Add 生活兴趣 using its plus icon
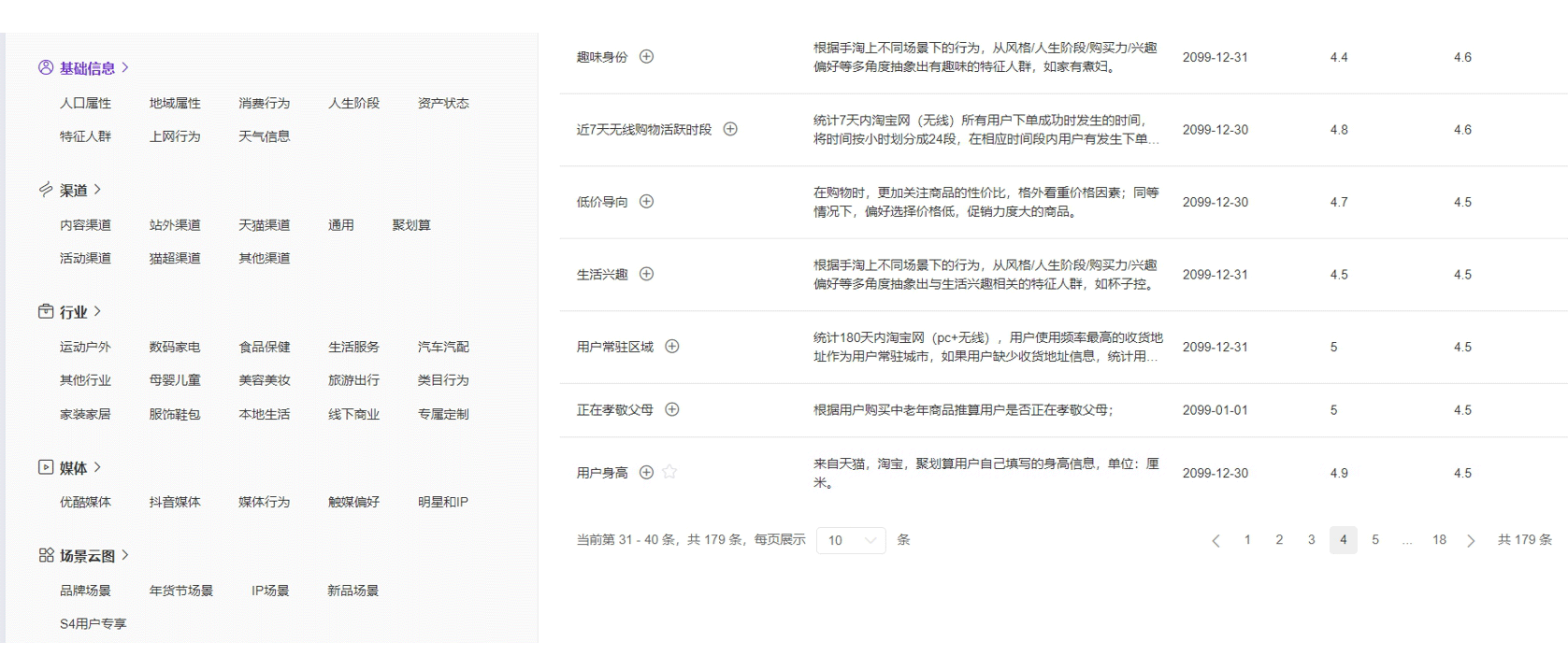This screenshot has height=656, width=1568. [646, 274]
